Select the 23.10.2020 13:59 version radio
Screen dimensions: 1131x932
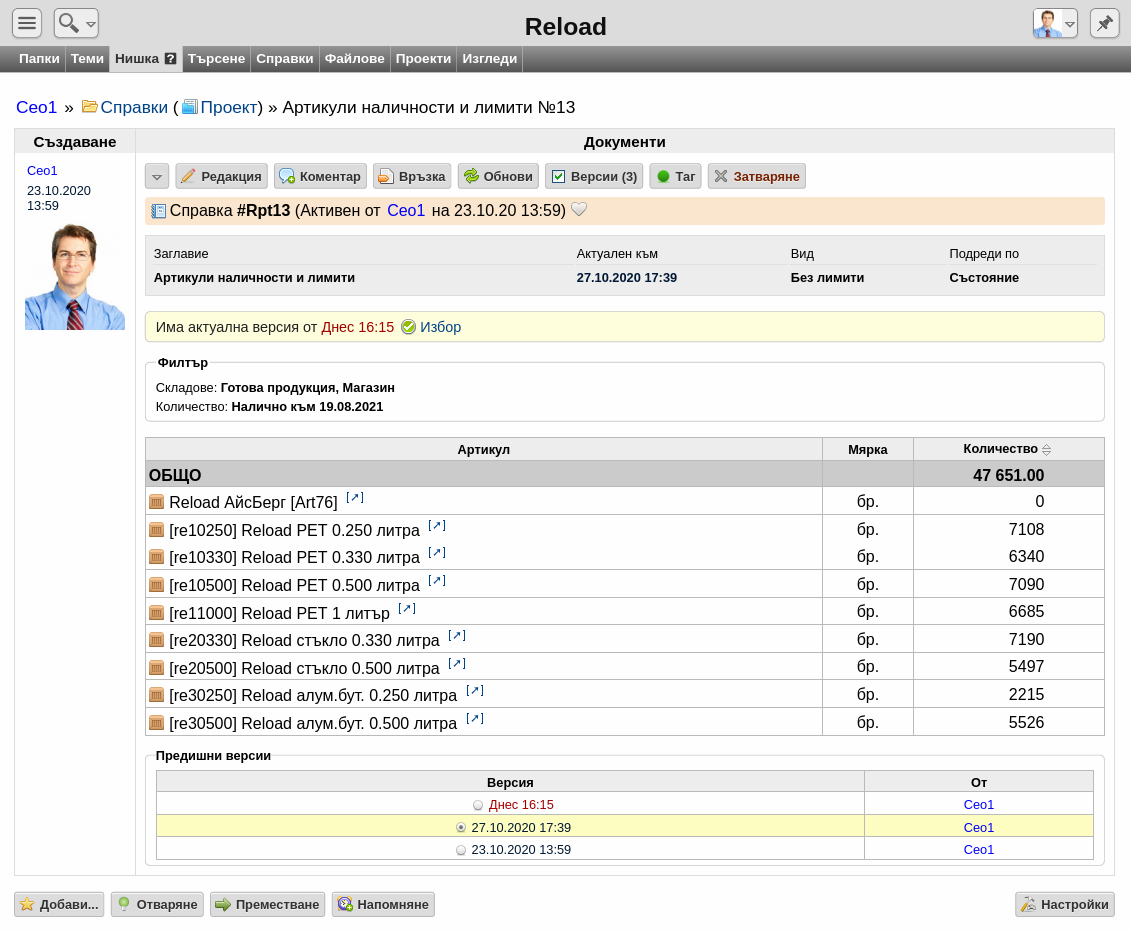pyautogui.click(x=461, y=850)
